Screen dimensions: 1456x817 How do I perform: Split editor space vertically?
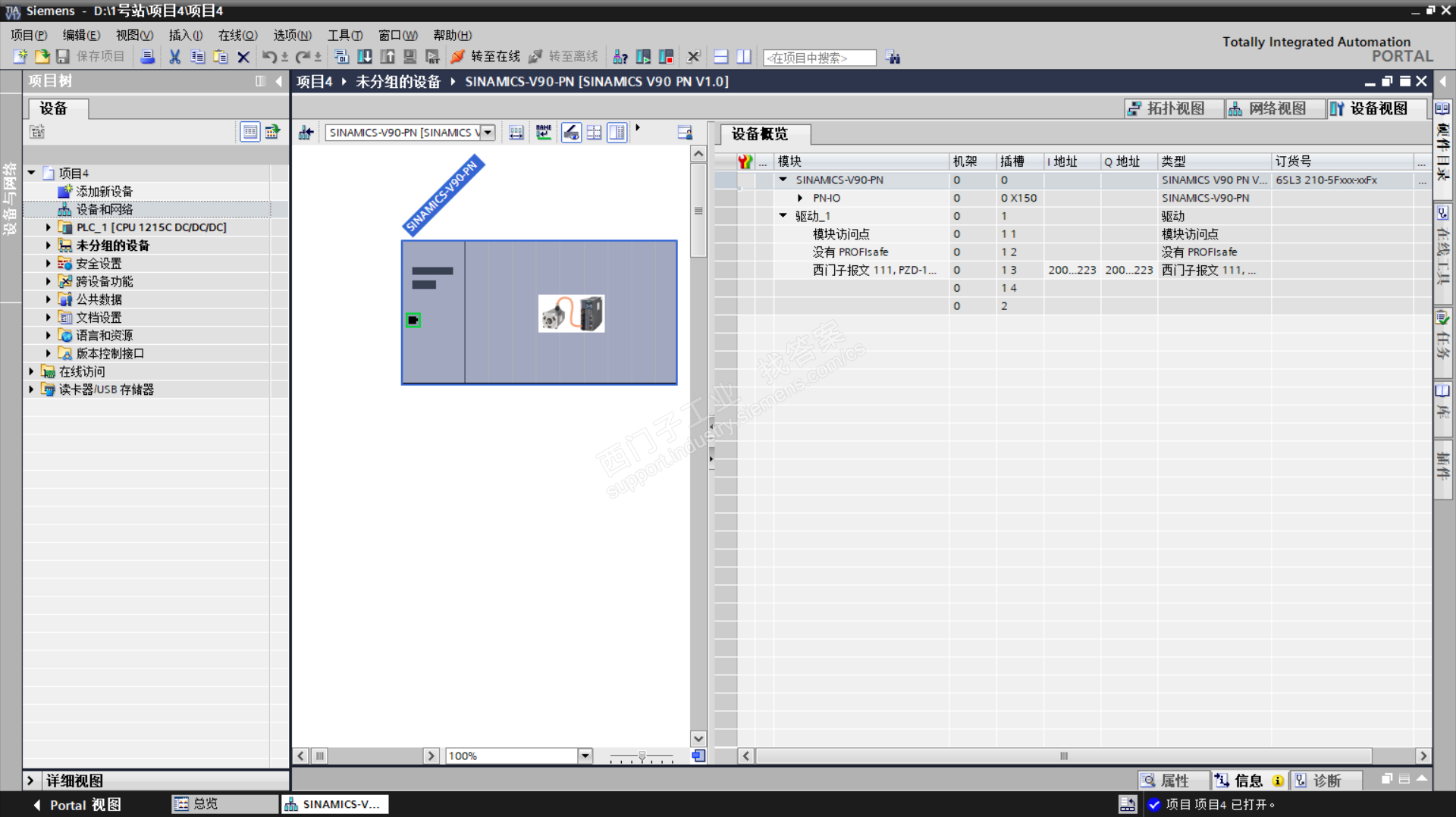tap(744, 57)
